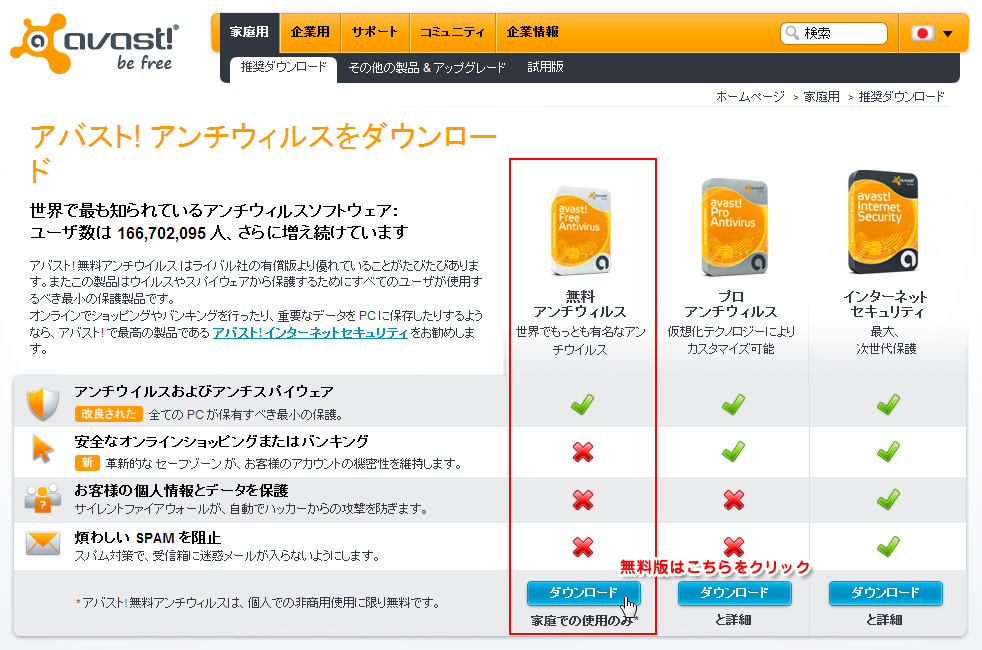Click the footnote about 個人での非商用使用に限り無料
This screenshot has height=650, width=982.
coord(258,603)
